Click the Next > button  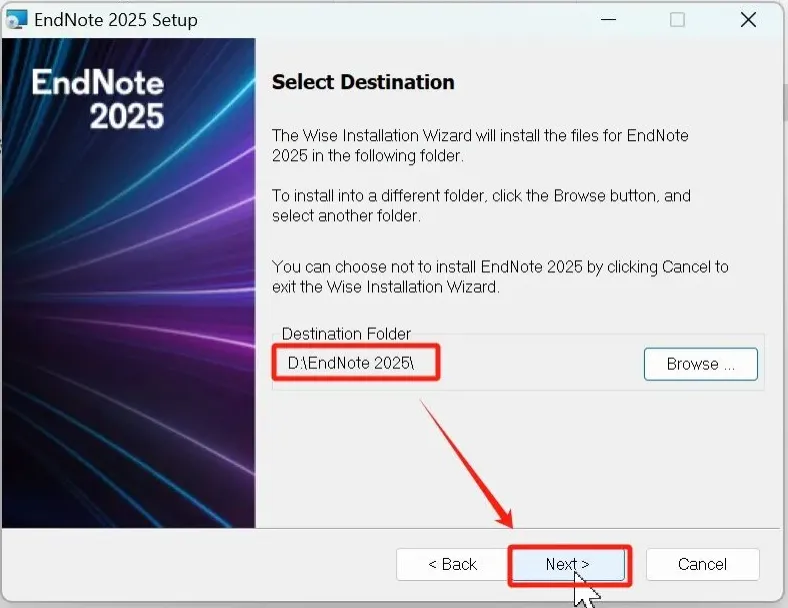(x=569, y=564)
